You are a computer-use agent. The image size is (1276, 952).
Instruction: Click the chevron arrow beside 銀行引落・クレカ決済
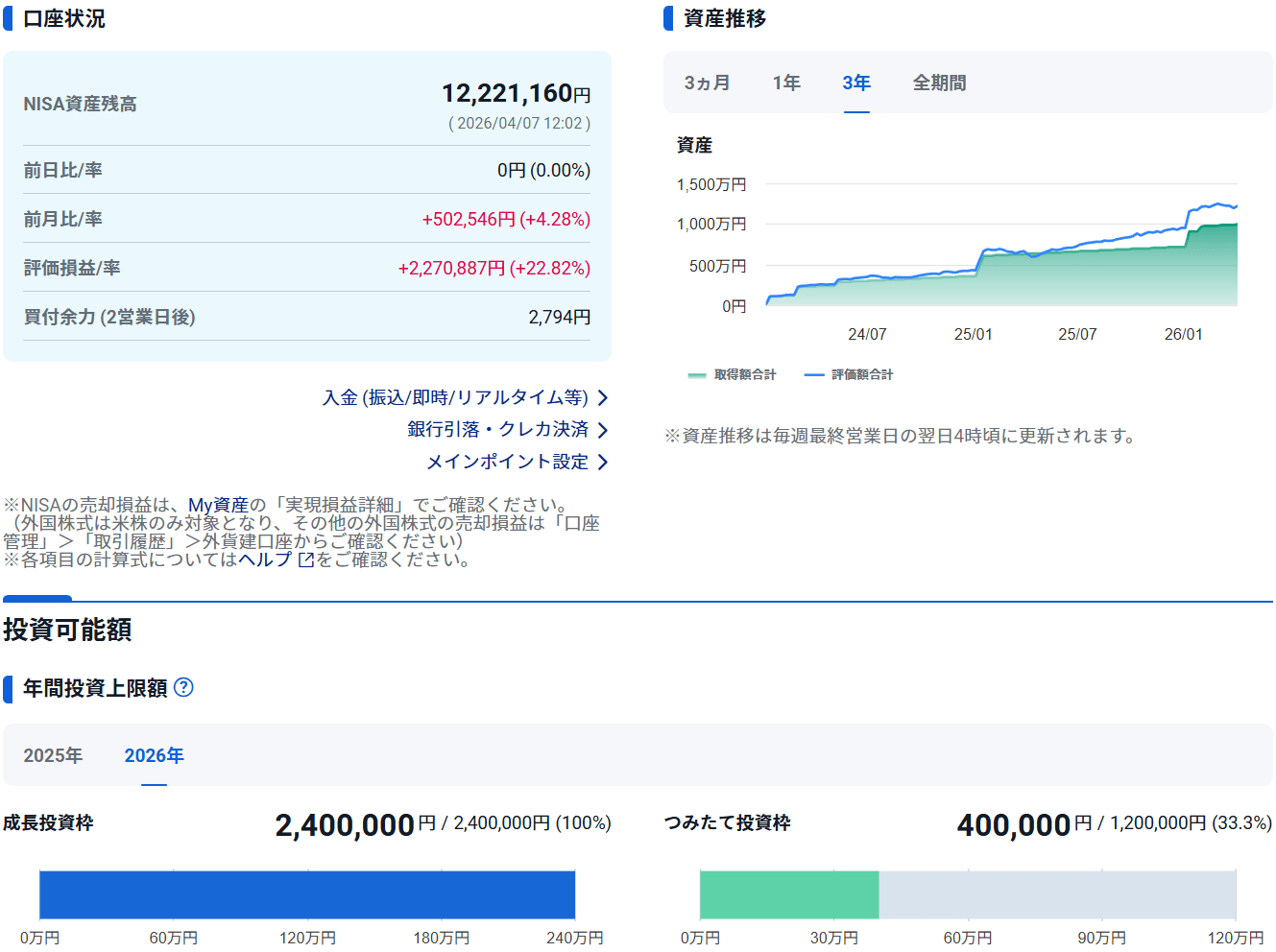(603, 430)
